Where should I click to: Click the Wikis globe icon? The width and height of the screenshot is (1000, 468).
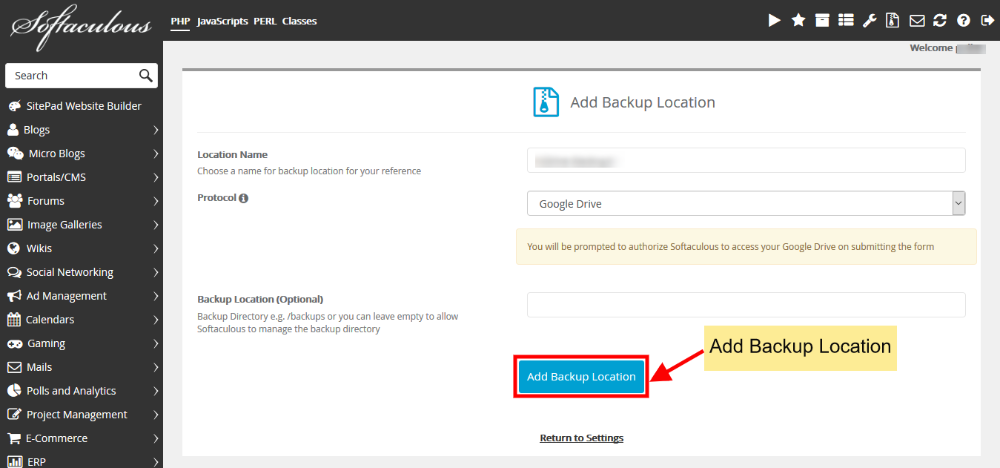point(13,248)
